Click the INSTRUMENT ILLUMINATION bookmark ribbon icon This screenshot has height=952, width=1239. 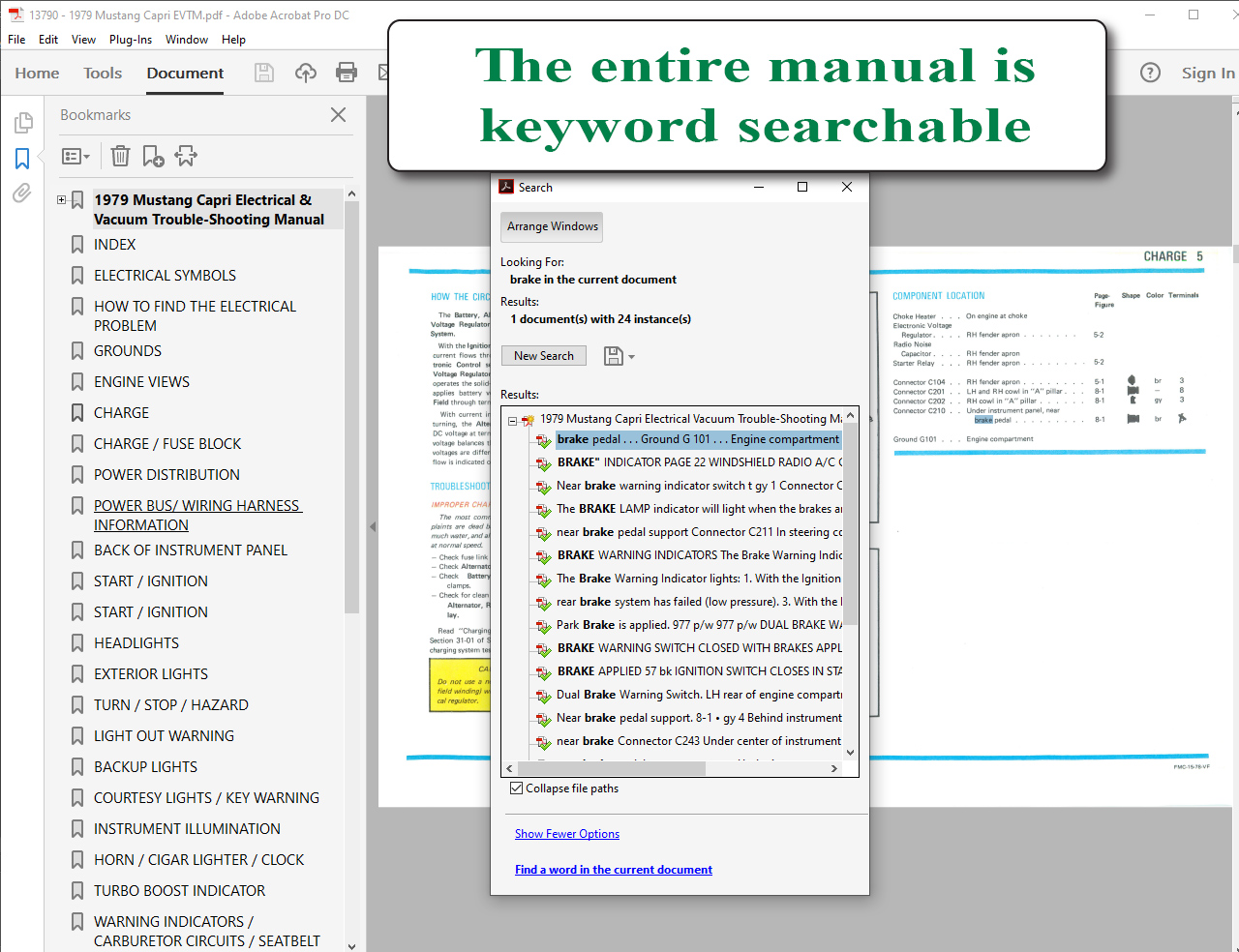[77, 829]
